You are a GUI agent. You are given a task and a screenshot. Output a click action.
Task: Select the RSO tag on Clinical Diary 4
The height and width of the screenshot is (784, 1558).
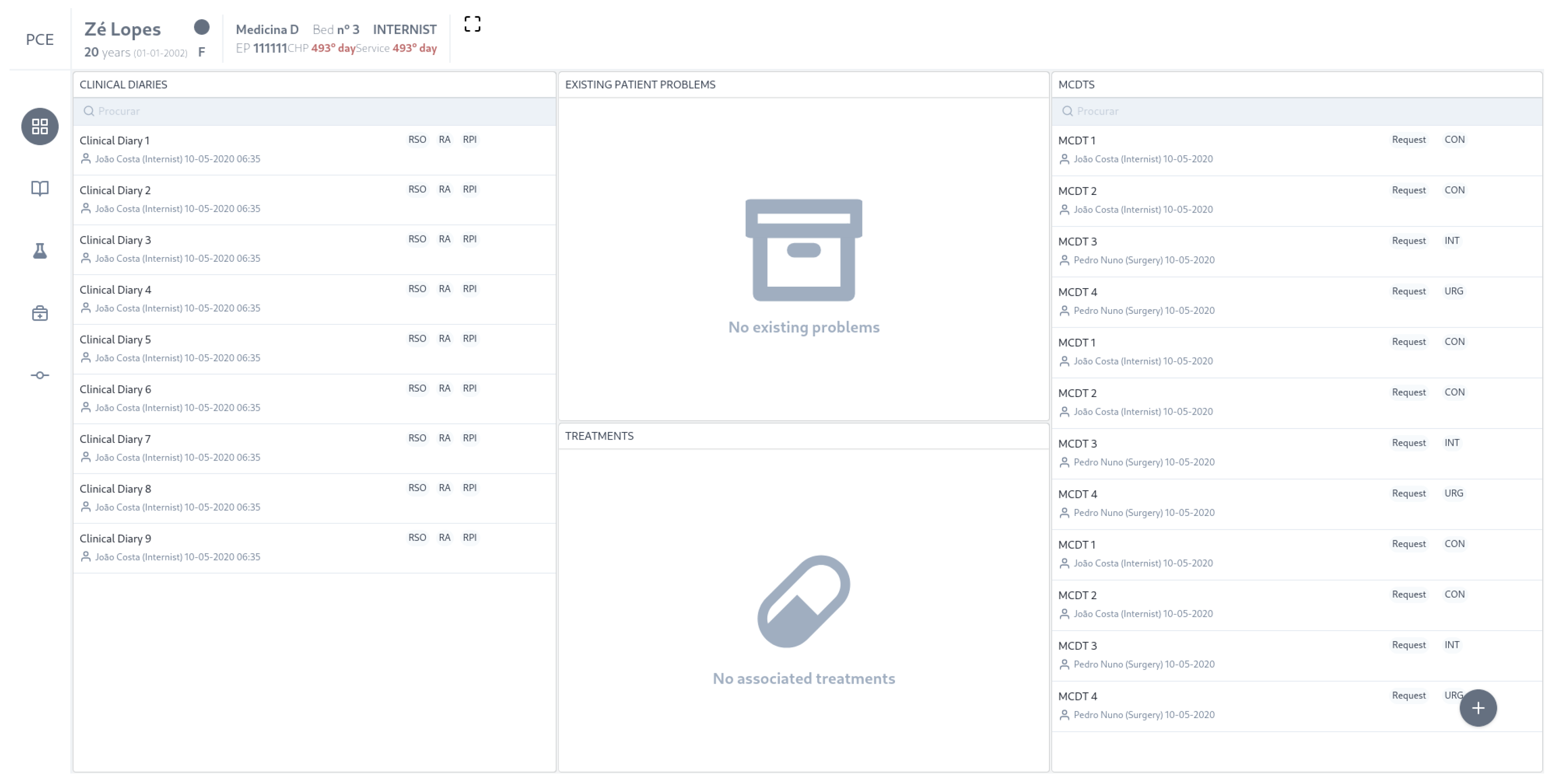tap(417, 289)
